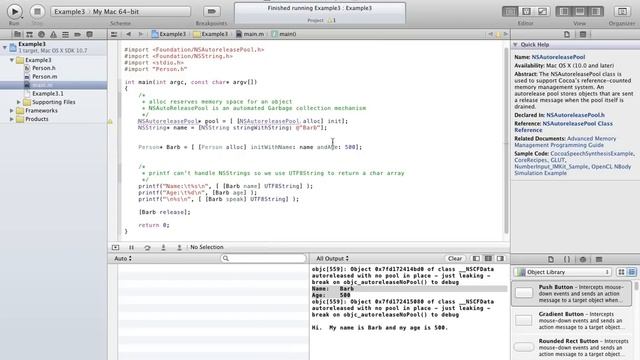640x360 pixels.
Task: Open NSAutoreleasePool name link
Action: click(x=558, y=57)
